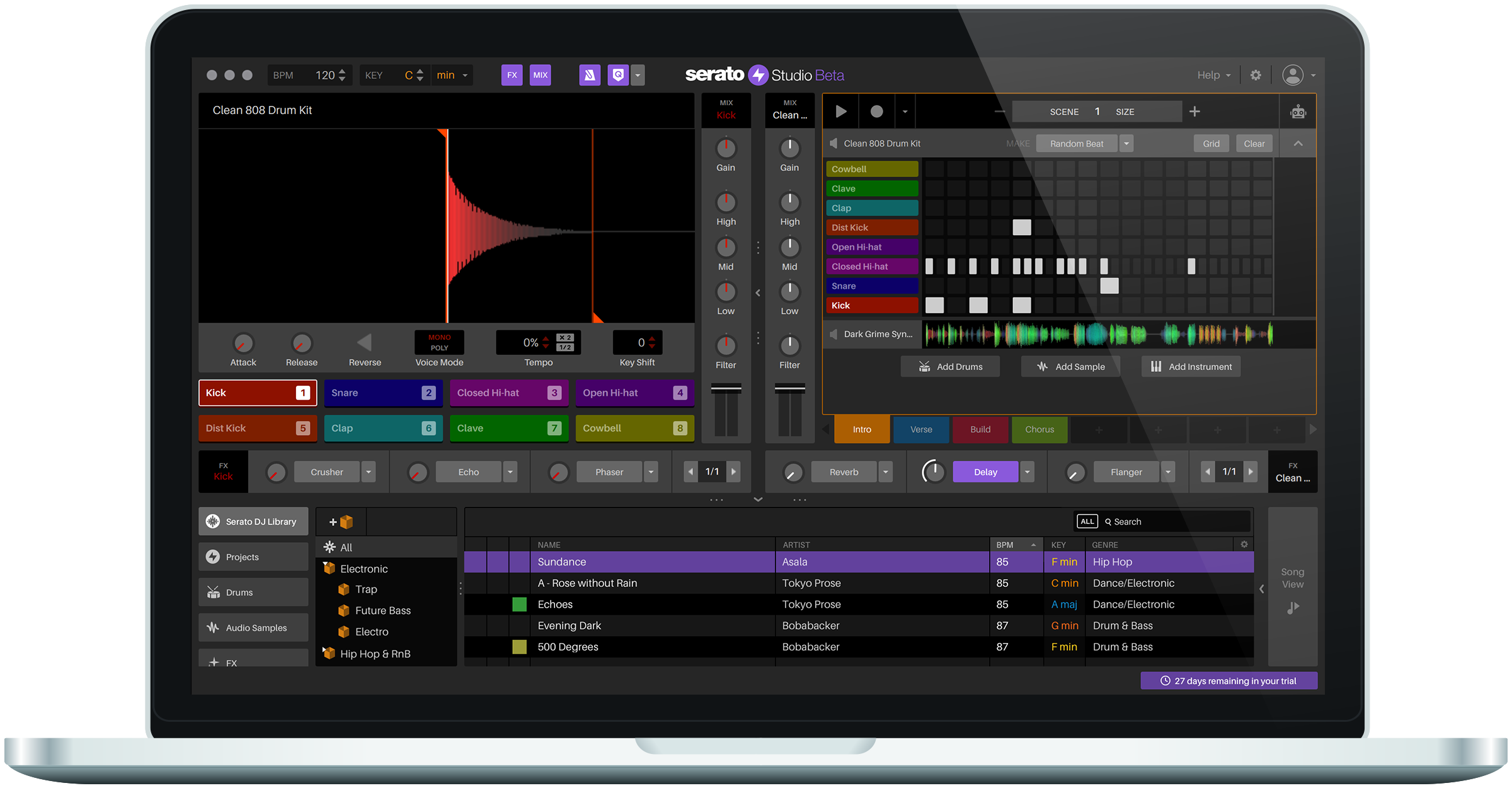Select the Verse scene tab
1512x788 pixels.
tap(920, 429)
